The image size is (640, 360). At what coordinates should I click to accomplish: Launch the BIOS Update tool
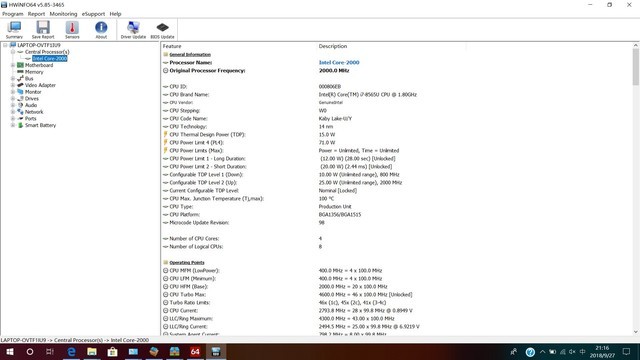coord(162,30)
